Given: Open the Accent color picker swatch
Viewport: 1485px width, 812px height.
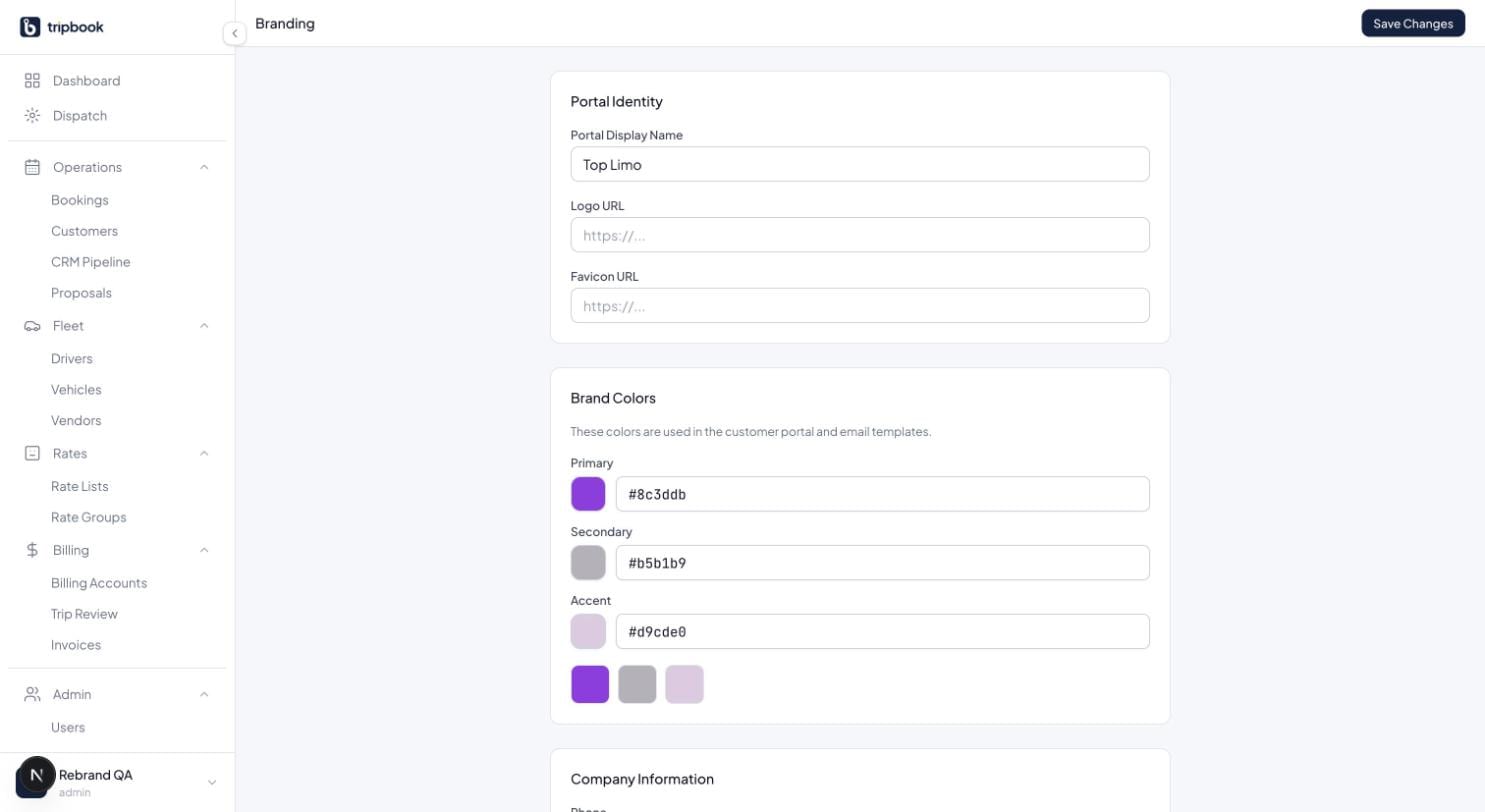Looking at the screenshot, I should point(588,632).
